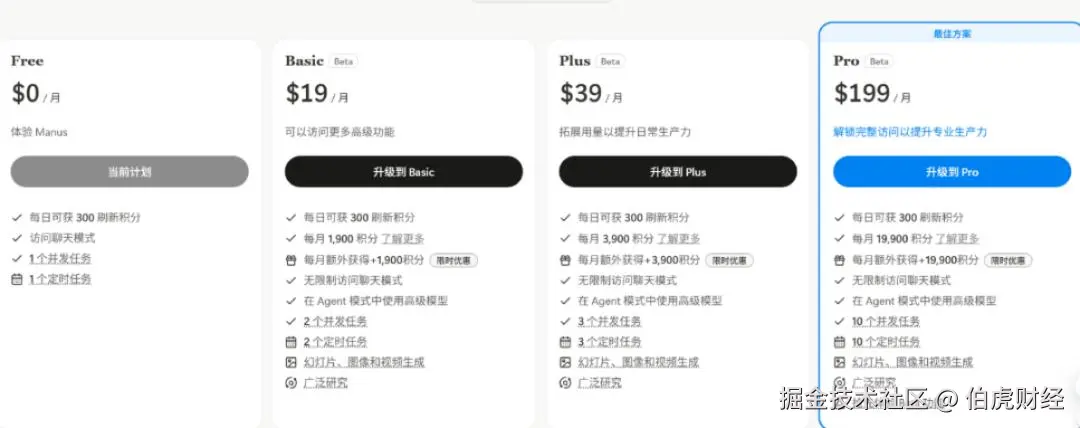Click the gift icon in Basic plan's 每月额外获得+1,900积分

[x=291, y=261]
